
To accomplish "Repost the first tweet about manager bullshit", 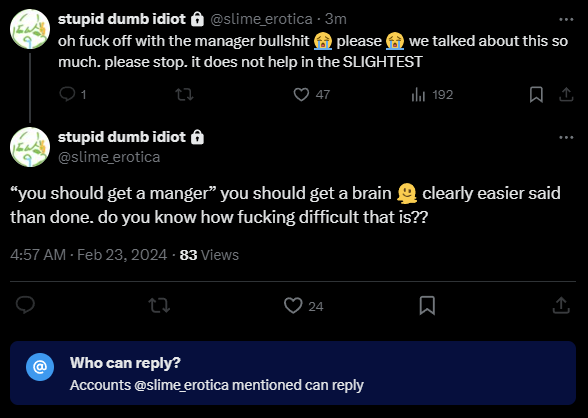I will pyautogui.click(x=184, y=94).
